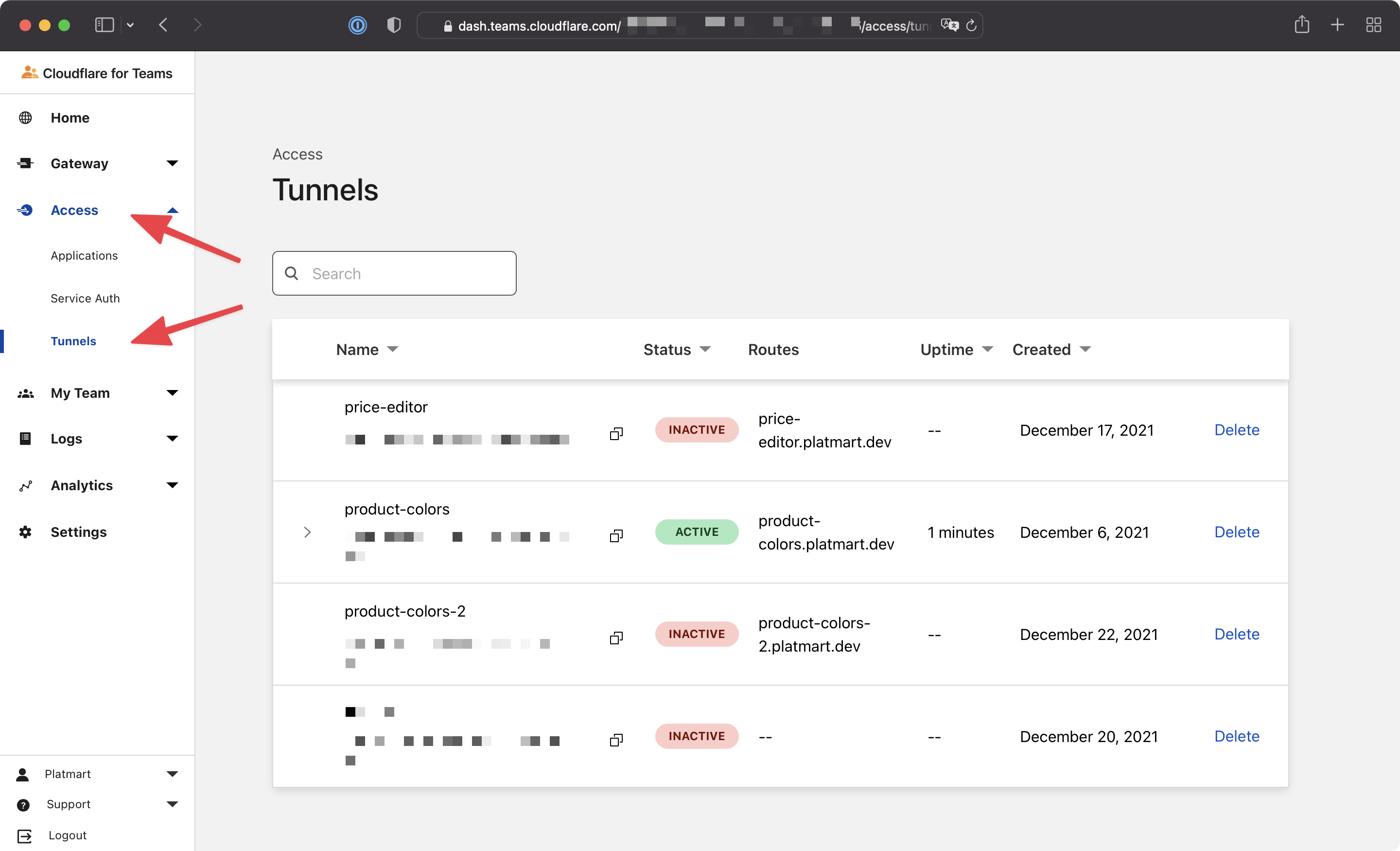Viewport: 1400px width, 851px height.
Task: Click the Logs sidebar icon
Action: click(x=25, y=438)
